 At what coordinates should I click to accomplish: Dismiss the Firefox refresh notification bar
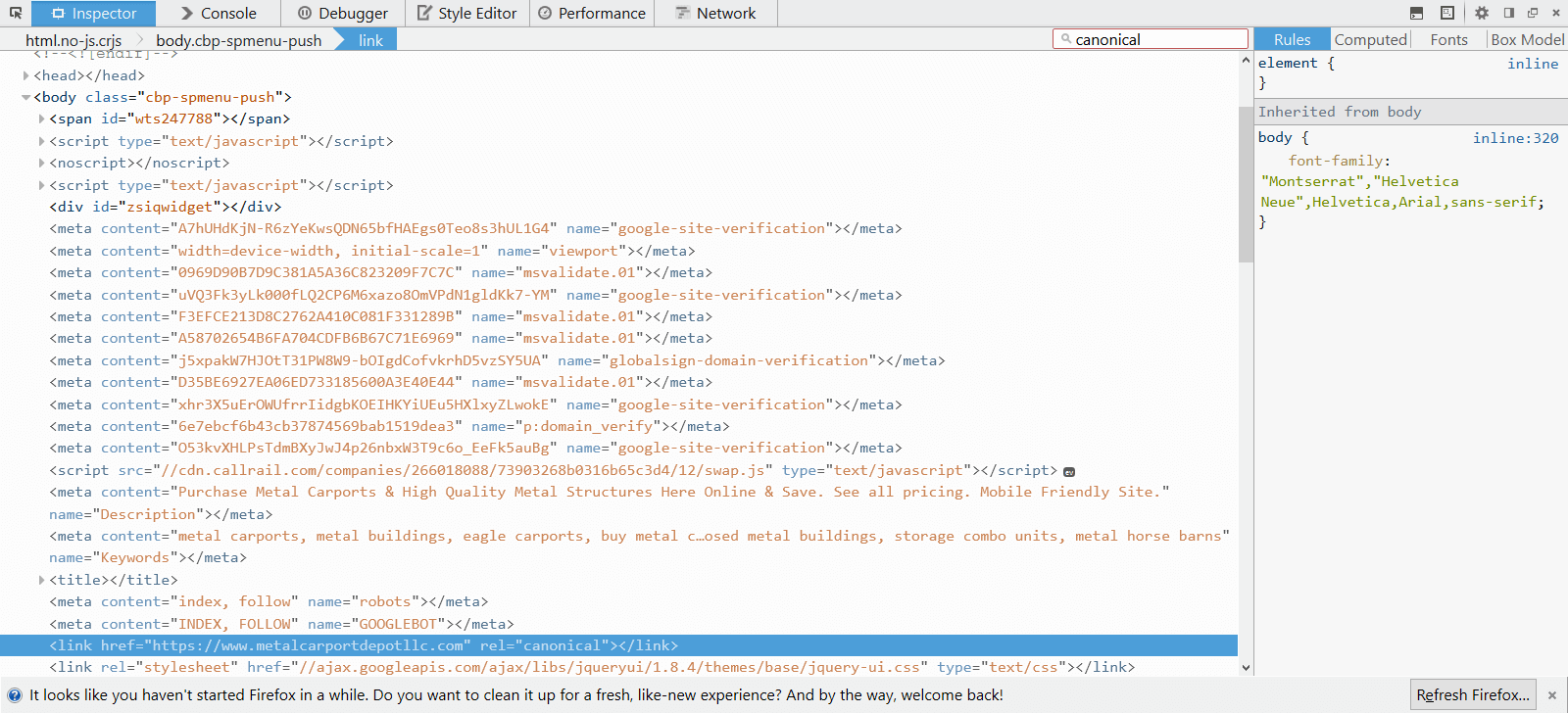tap(1552, 695)
